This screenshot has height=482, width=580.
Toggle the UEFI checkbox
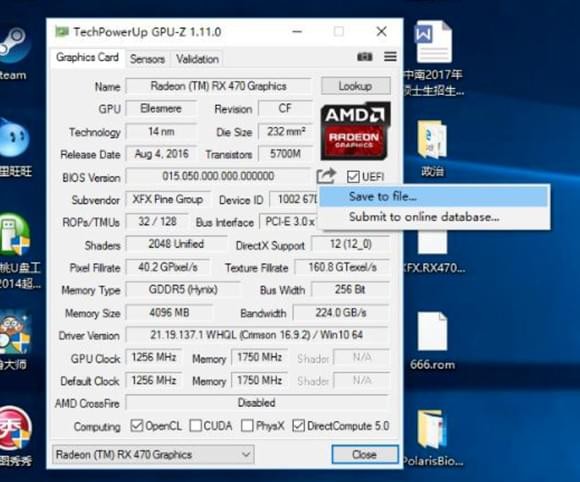353,176
